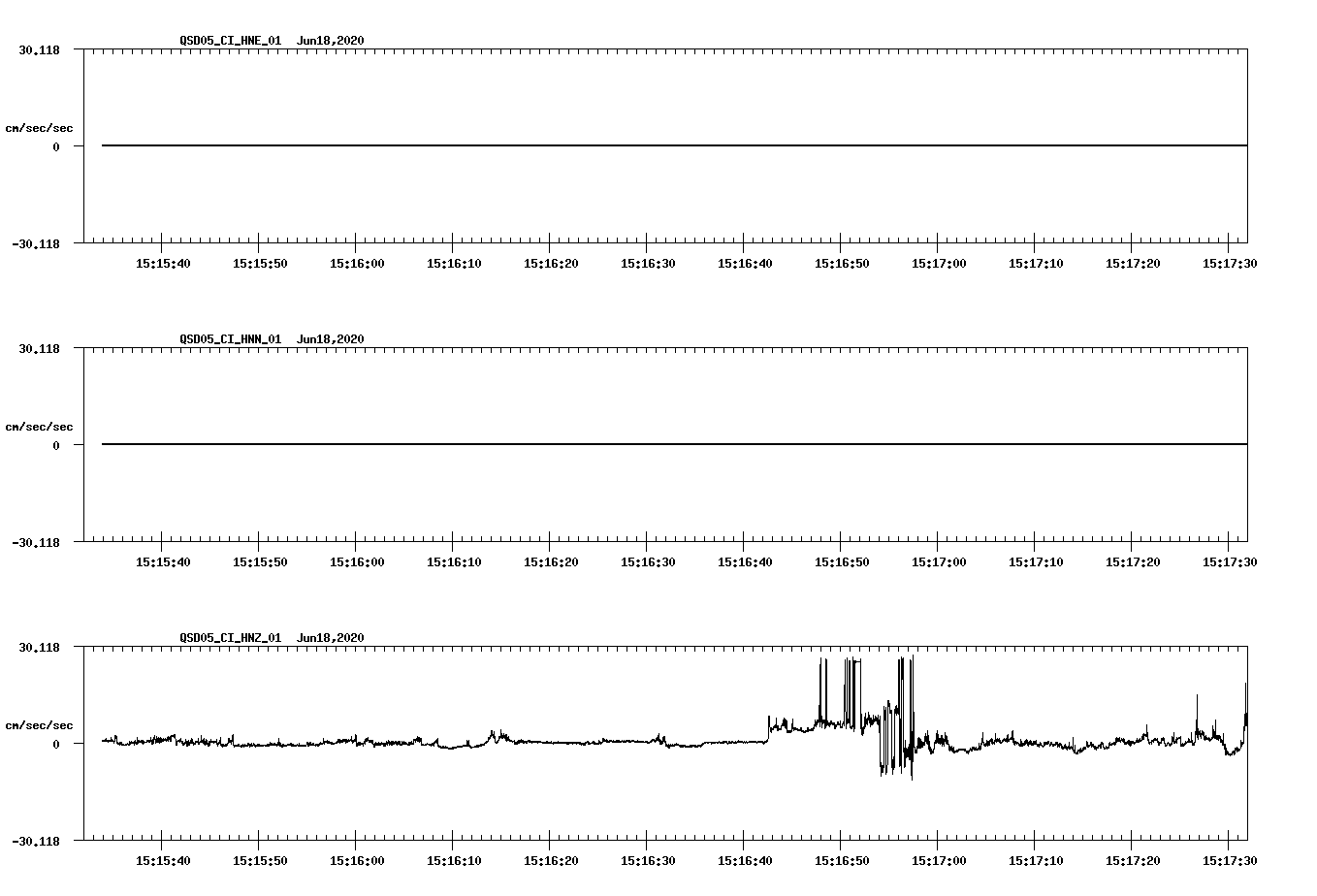This screenshot has width=1317, height=896.
Task: Click the 15:16:20 time label under HNZ plot
Action: [551, 860]
